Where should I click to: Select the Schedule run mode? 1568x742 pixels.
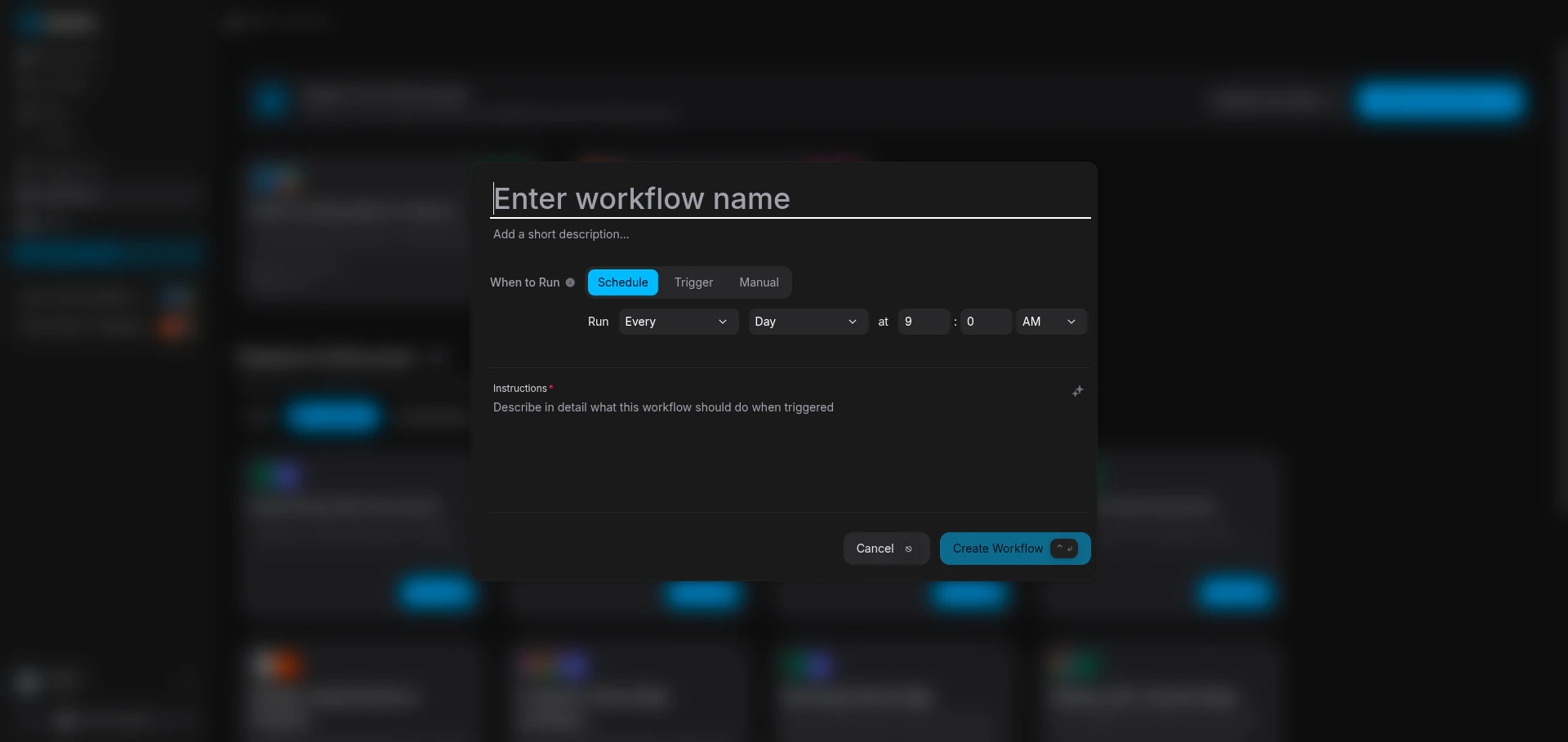click(622, 282)
